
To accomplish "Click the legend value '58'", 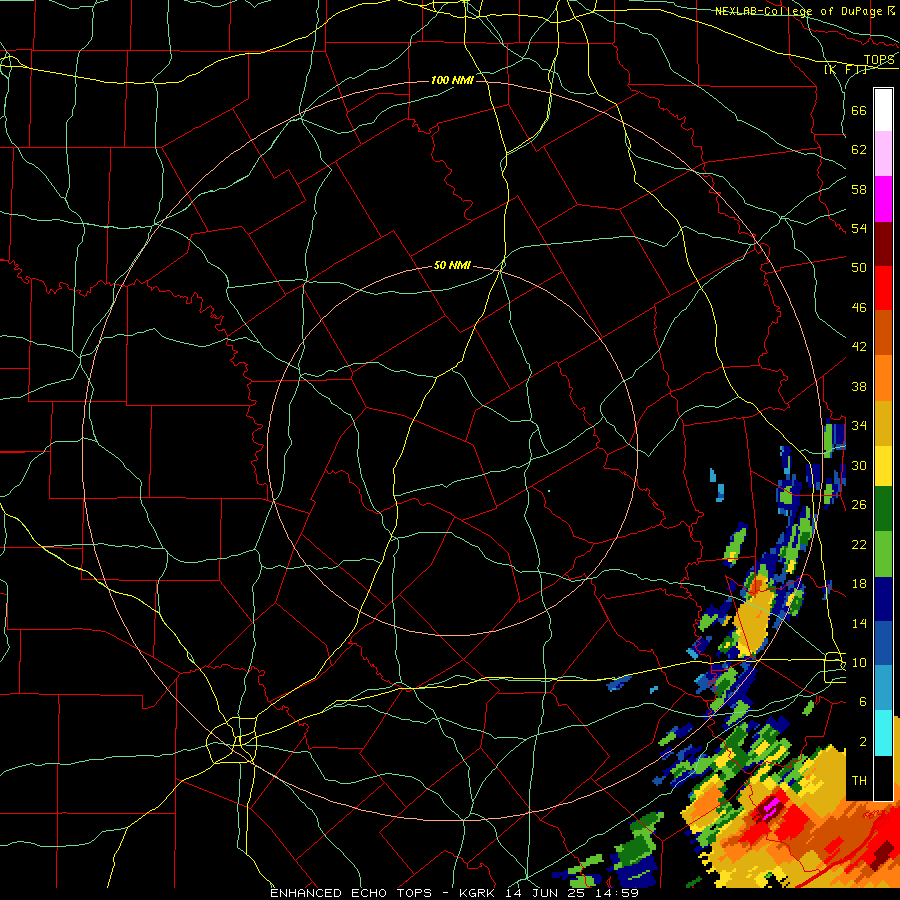I will [x=859, y=189].
